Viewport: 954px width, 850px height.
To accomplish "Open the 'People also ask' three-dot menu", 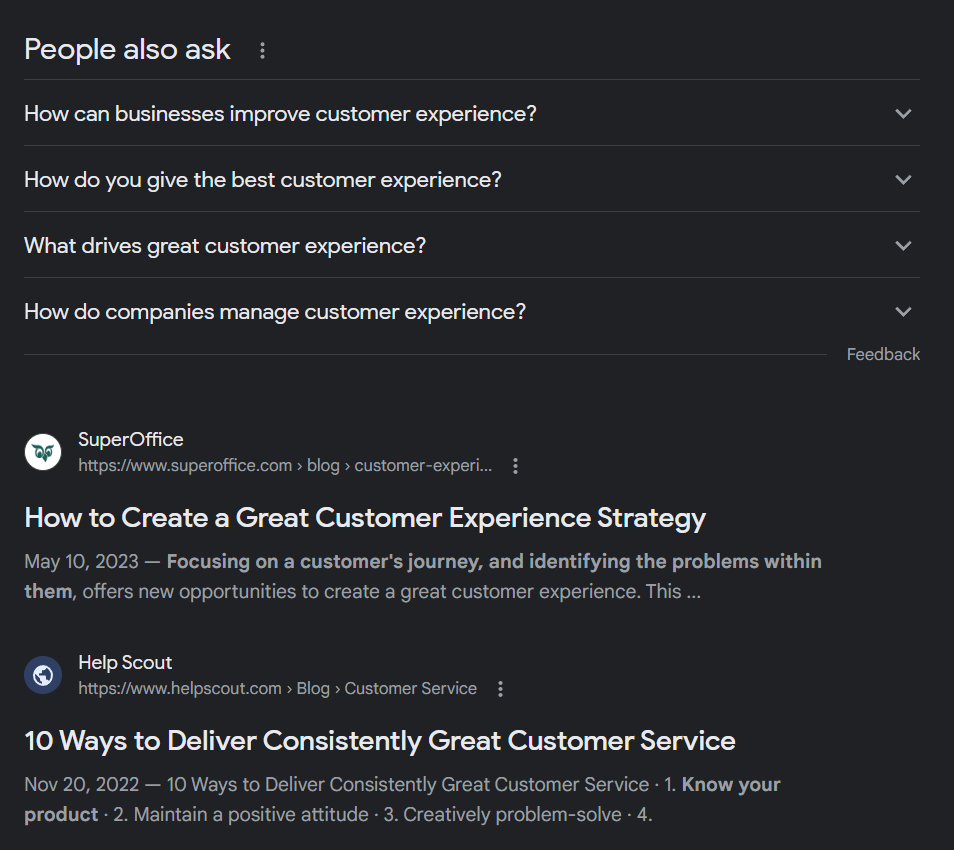I will click(x=262, y=50).
